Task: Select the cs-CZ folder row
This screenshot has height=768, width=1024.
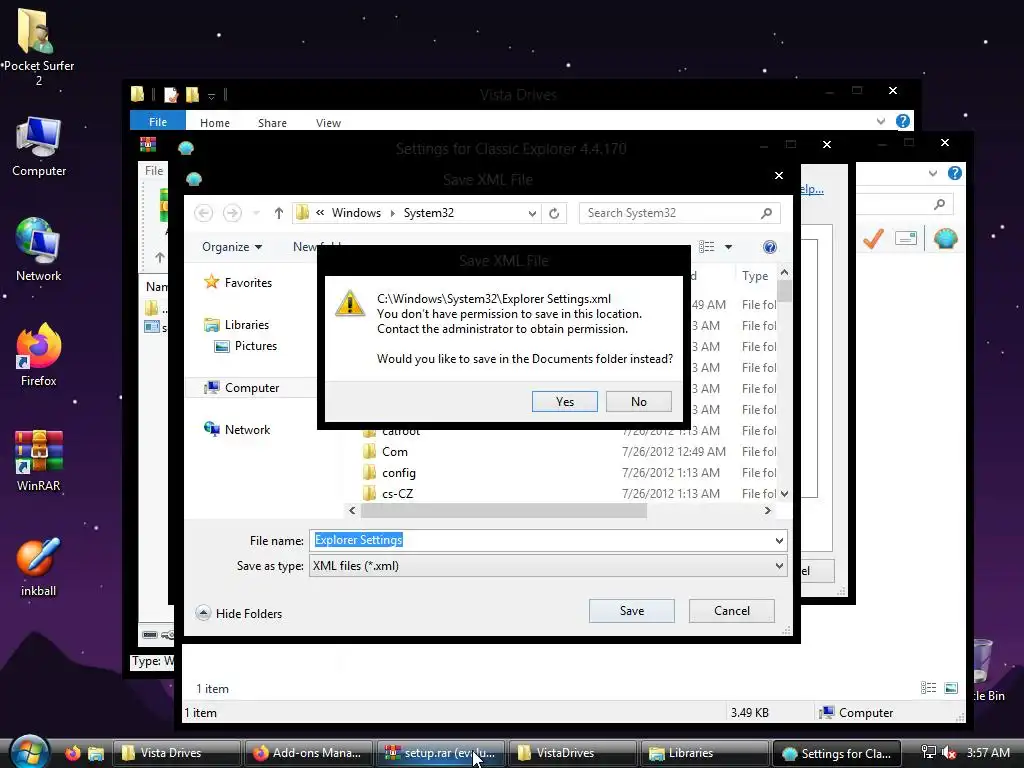Action: pyautogui.click(x=562, y=494)
